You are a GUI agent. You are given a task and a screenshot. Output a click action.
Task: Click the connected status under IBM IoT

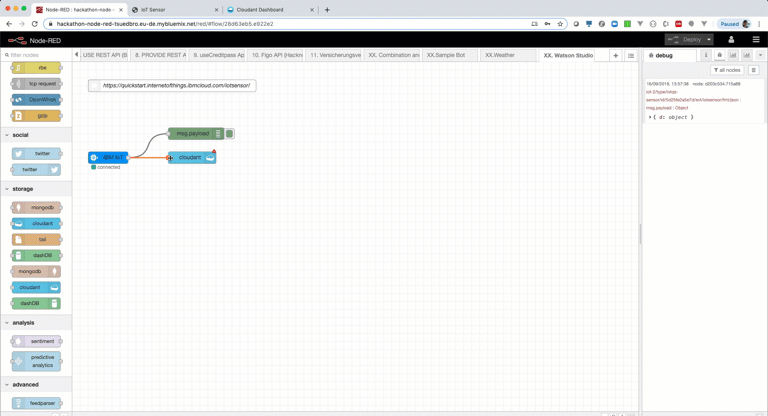click(x=106, y=167)
